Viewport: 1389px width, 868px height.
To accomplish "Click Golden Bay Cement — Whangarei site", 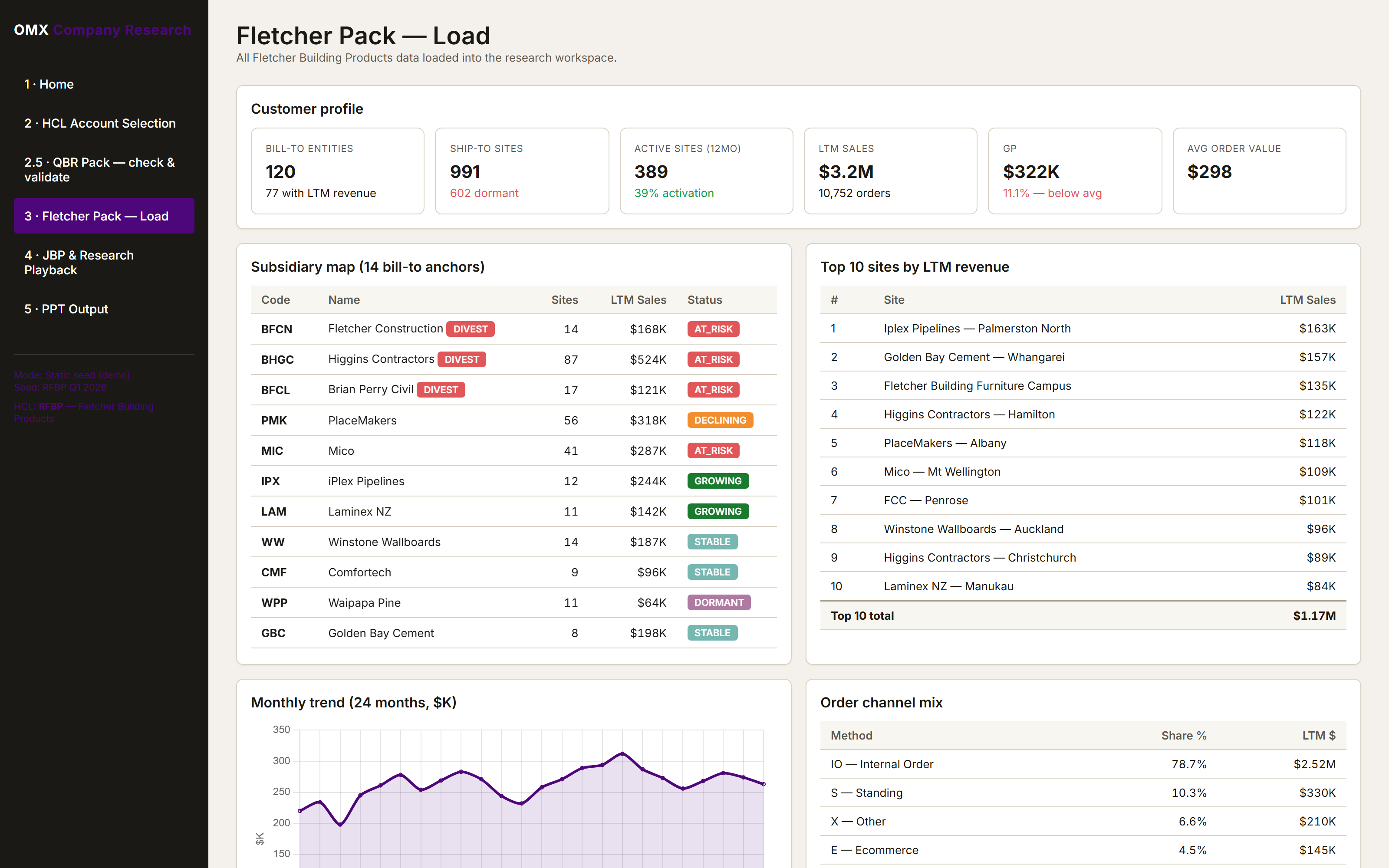I will pyautogui.click(x=974, y=357).
